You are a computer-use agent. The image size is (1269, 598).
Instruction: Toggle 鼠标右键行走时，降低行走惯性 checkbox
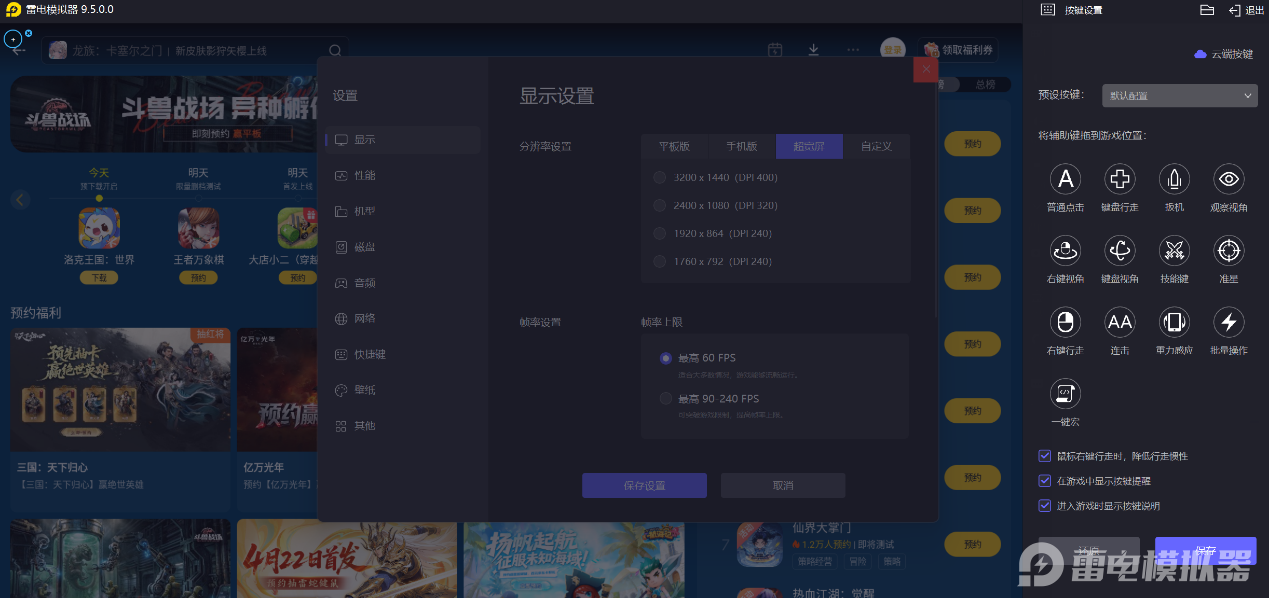[x=1045, y=456]
